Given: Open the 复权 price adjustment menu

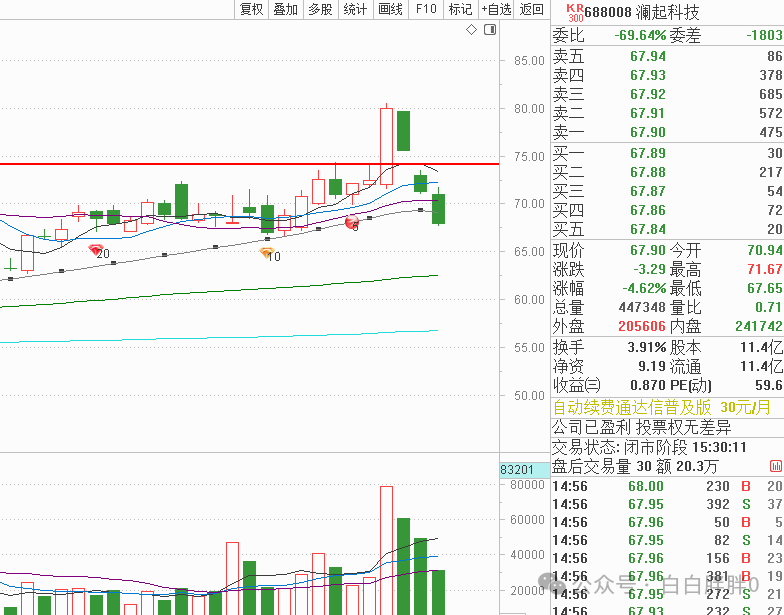Looking at the screenshot, I should [252, 9].
